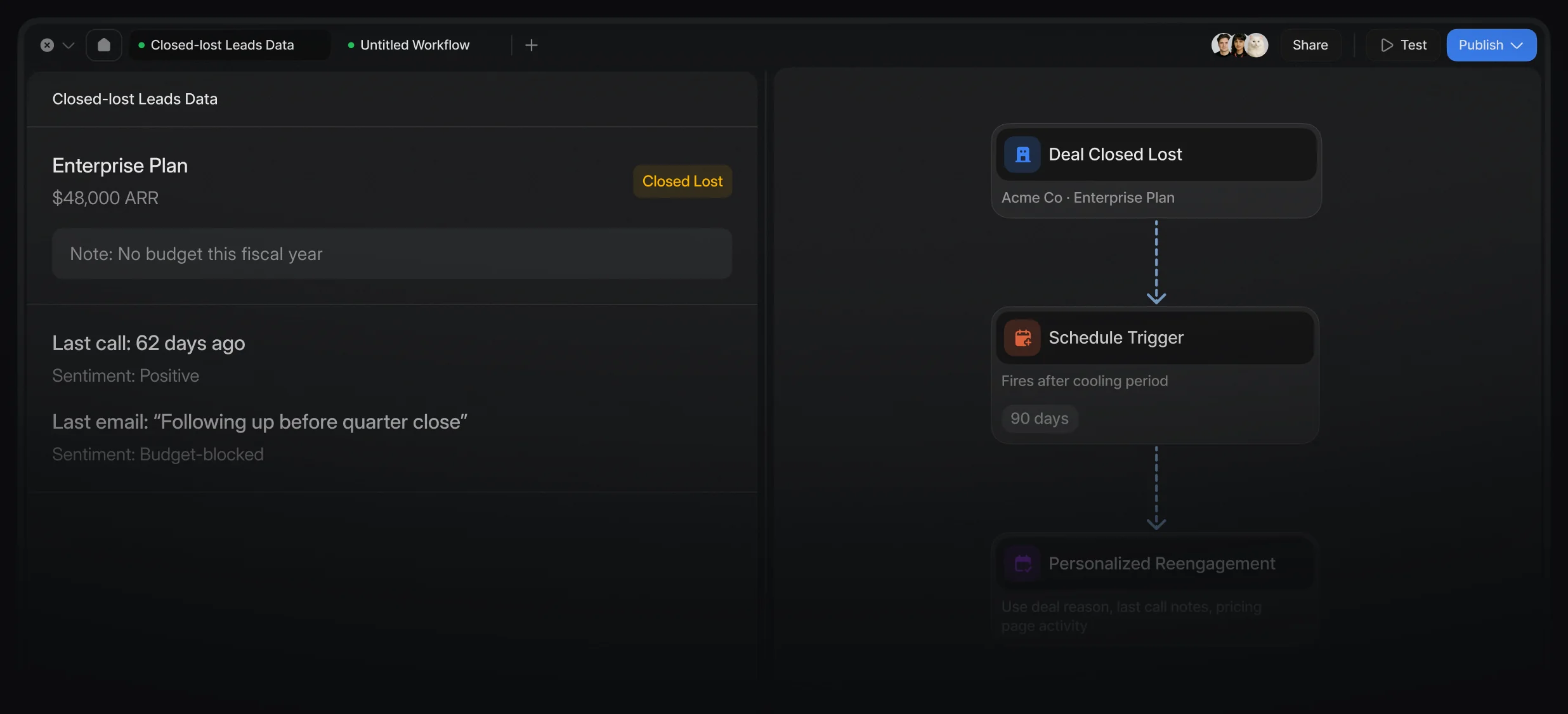Click the Closed Lost status badge
The width and height of the screenshot is (1568, 714).
tap(683, 181)
